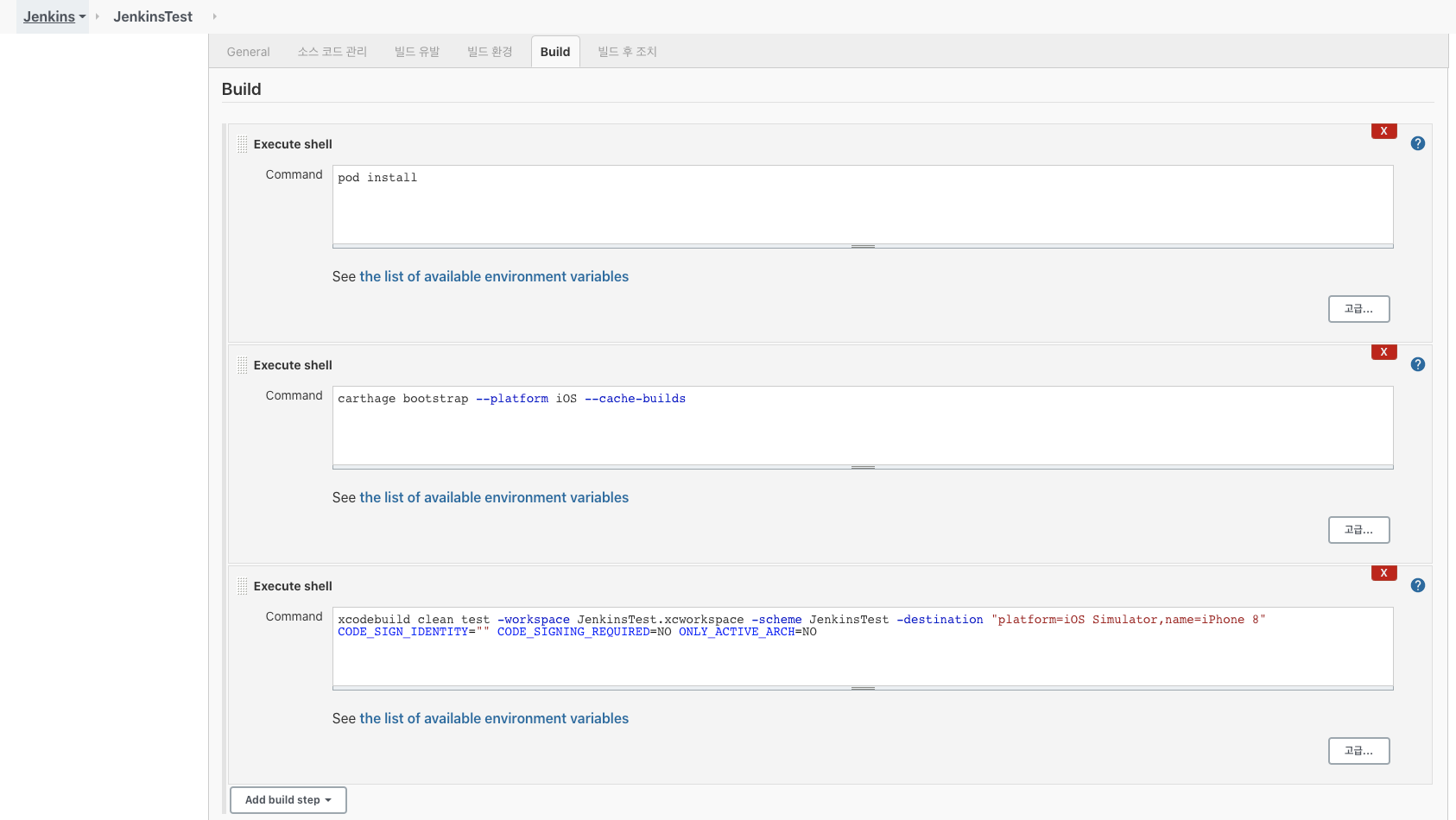This screenshot has width=1456, height=820.
Task: Open environment variables link under pod install
Action: (x=494, y=276)
